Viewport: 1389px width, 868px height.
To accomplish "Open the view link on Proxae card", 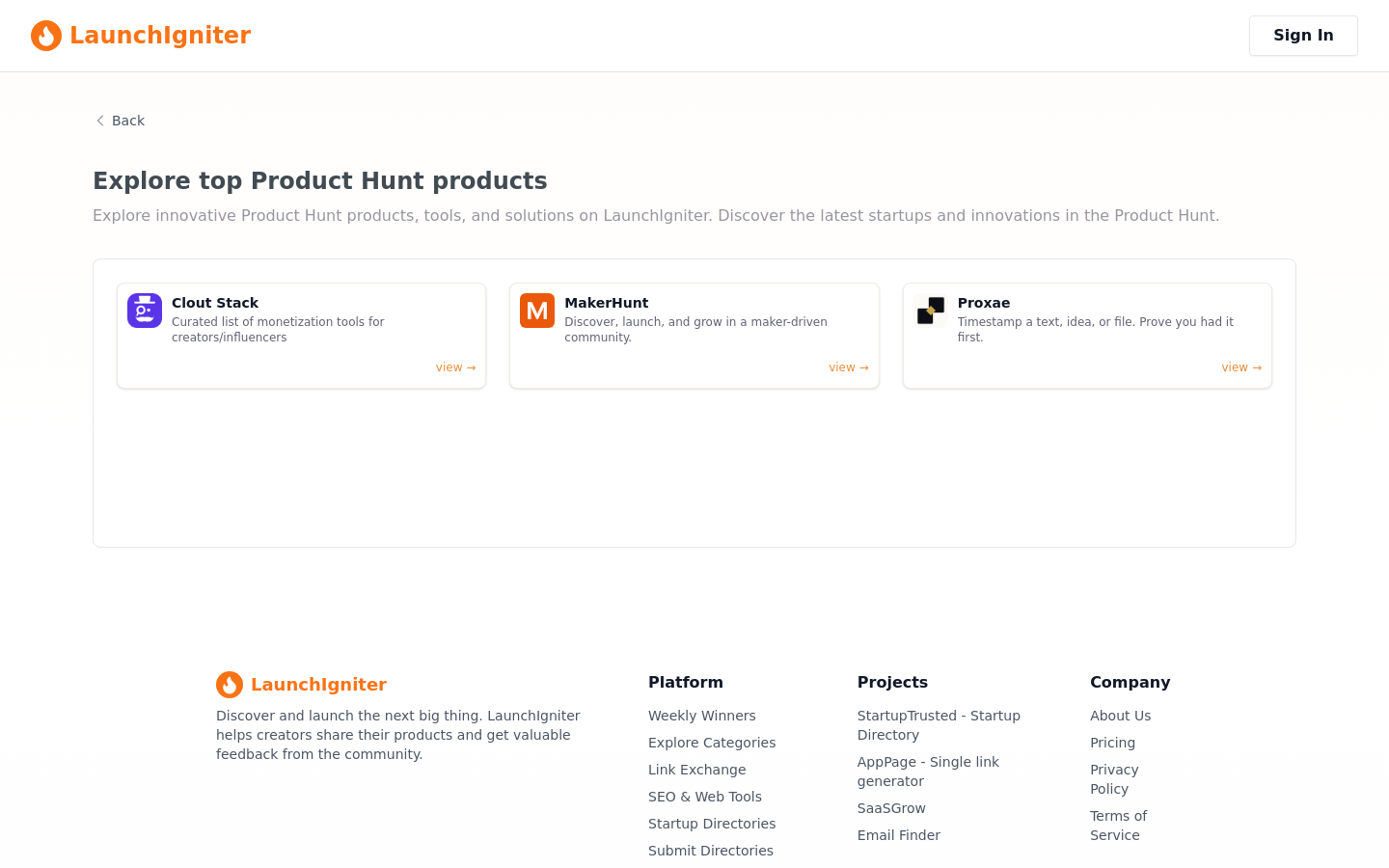I will tap(1241, 367).
